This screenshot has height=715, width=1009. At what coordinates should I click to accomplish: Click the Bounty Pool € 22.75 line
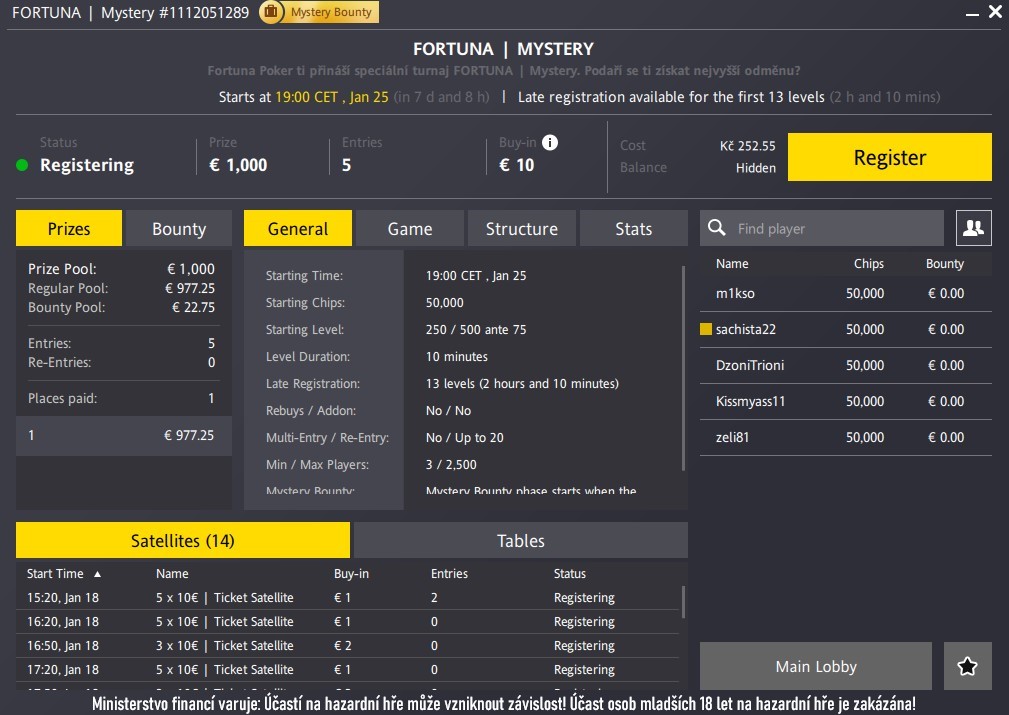[x=121, y=308]
